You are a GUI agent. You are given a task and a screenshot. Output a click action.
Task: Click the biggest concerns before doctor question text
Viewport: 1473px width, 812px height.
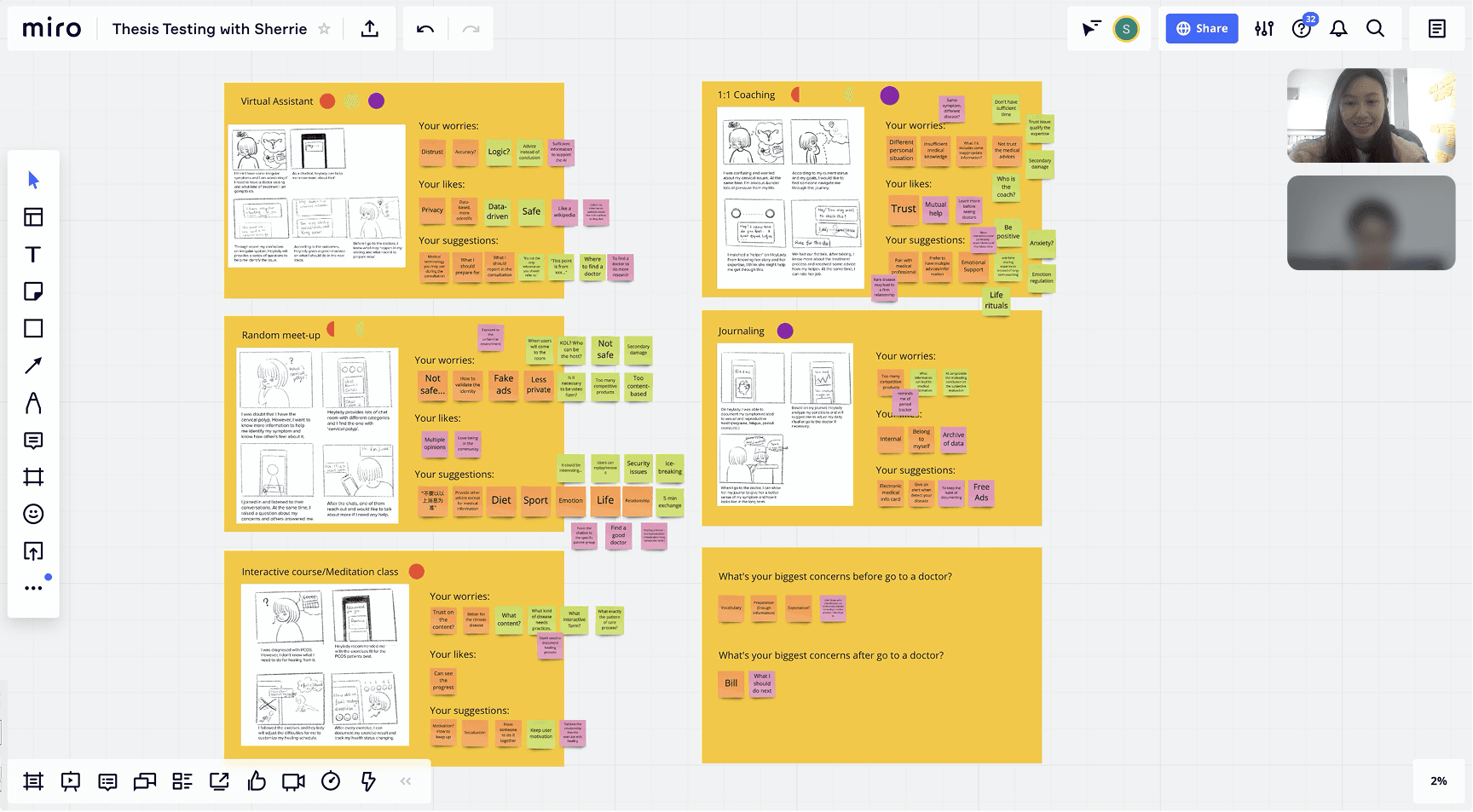tap(835, 577)
